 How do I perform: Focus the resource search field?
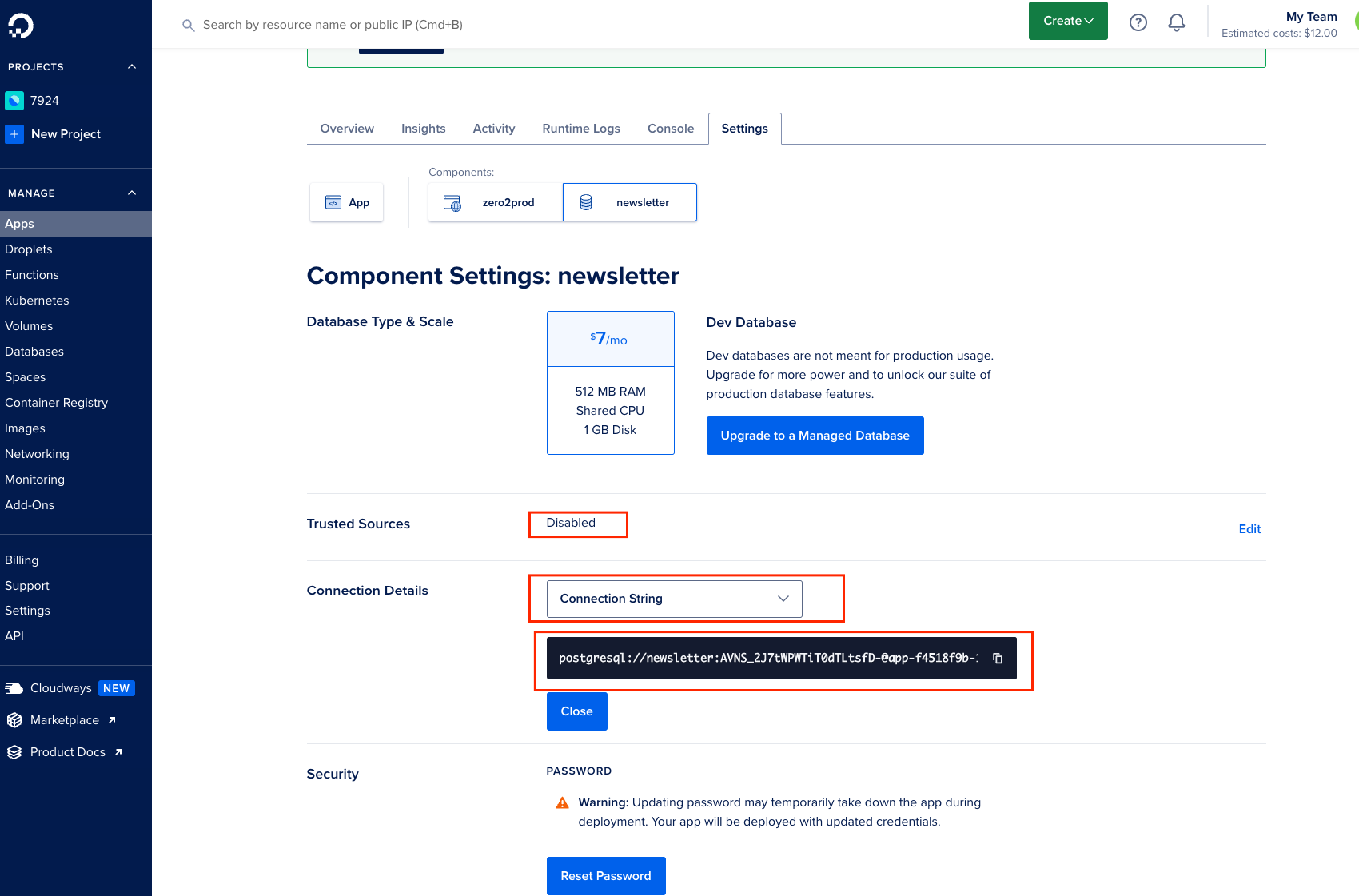pyautogui.click(x=333, y=25)
